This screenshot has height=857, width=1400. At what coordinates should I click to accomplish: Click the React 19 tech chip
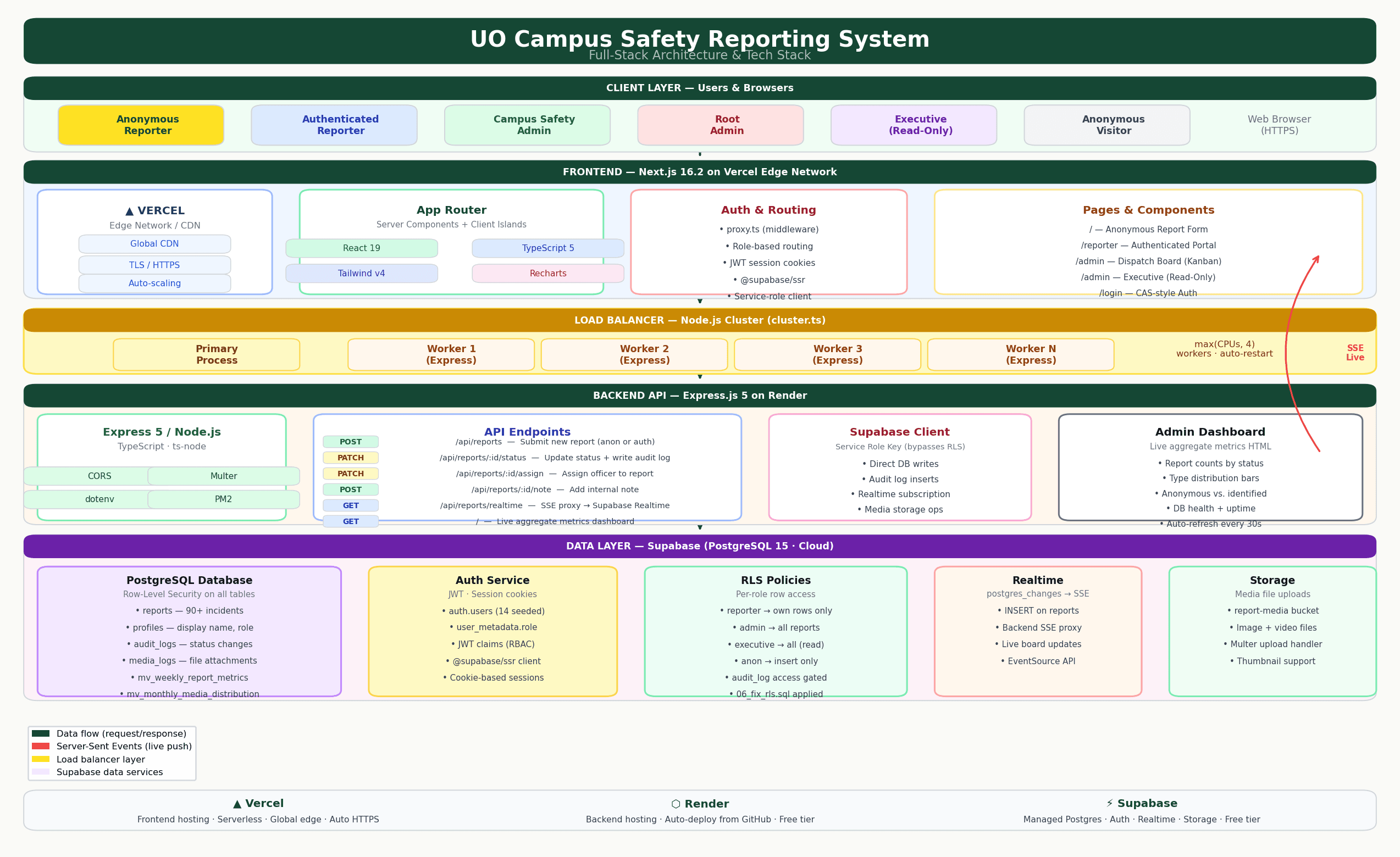[x=361, y=248]
